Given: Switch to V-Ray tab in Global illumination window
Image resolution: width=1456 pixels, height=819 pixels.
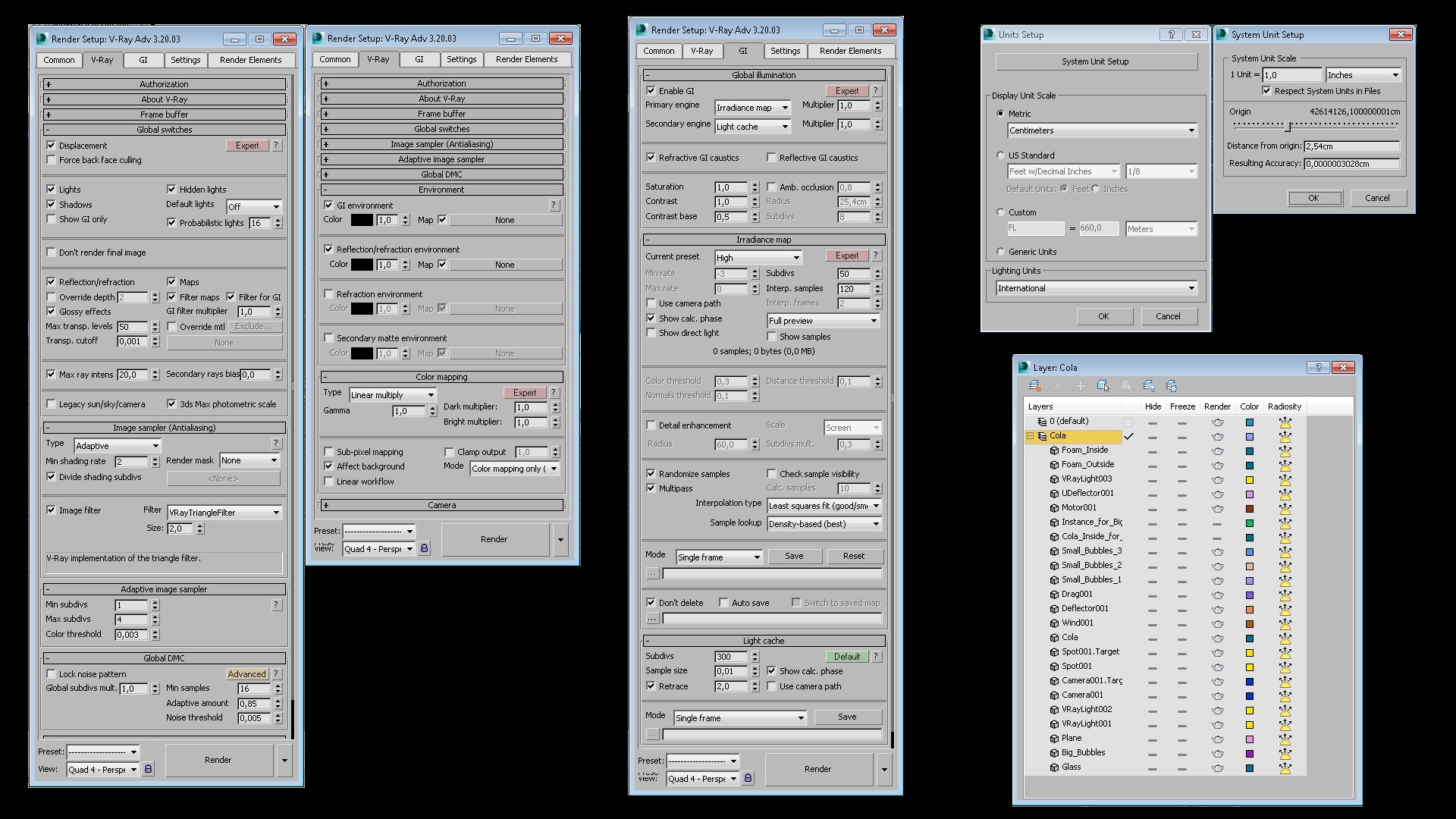Looking at the screenshot, I should point(701,51).
